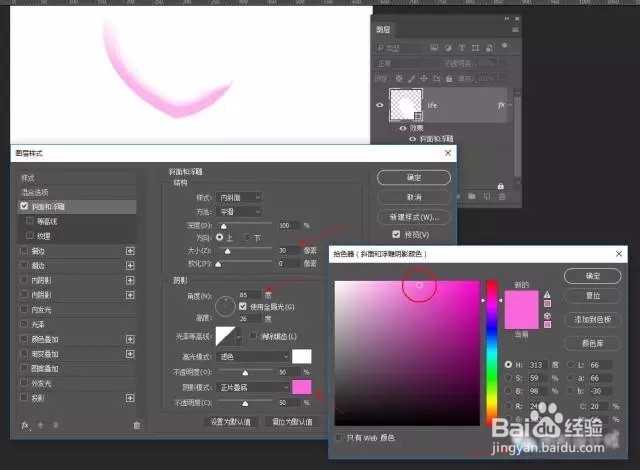Click the out-of-gamut warning triangle icon
The image size is (640, 470).
(x=547, y=295)
